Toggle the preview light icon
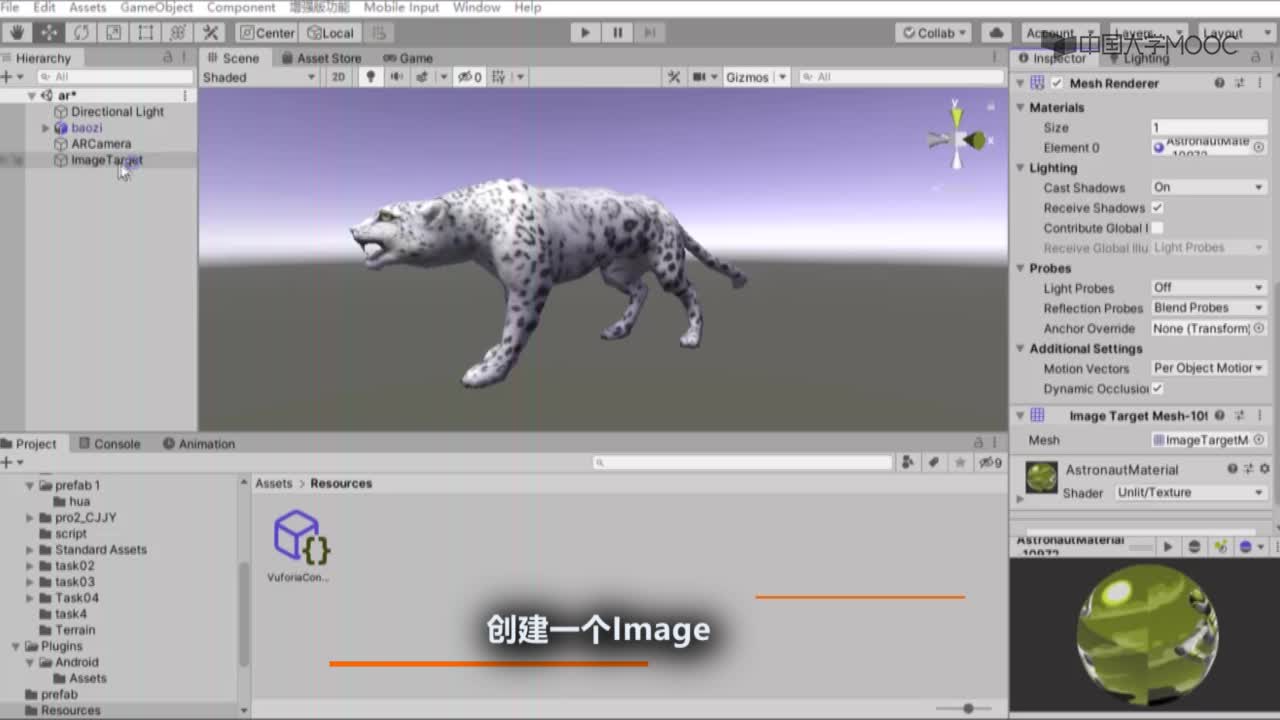 (x=1220, y=547)
